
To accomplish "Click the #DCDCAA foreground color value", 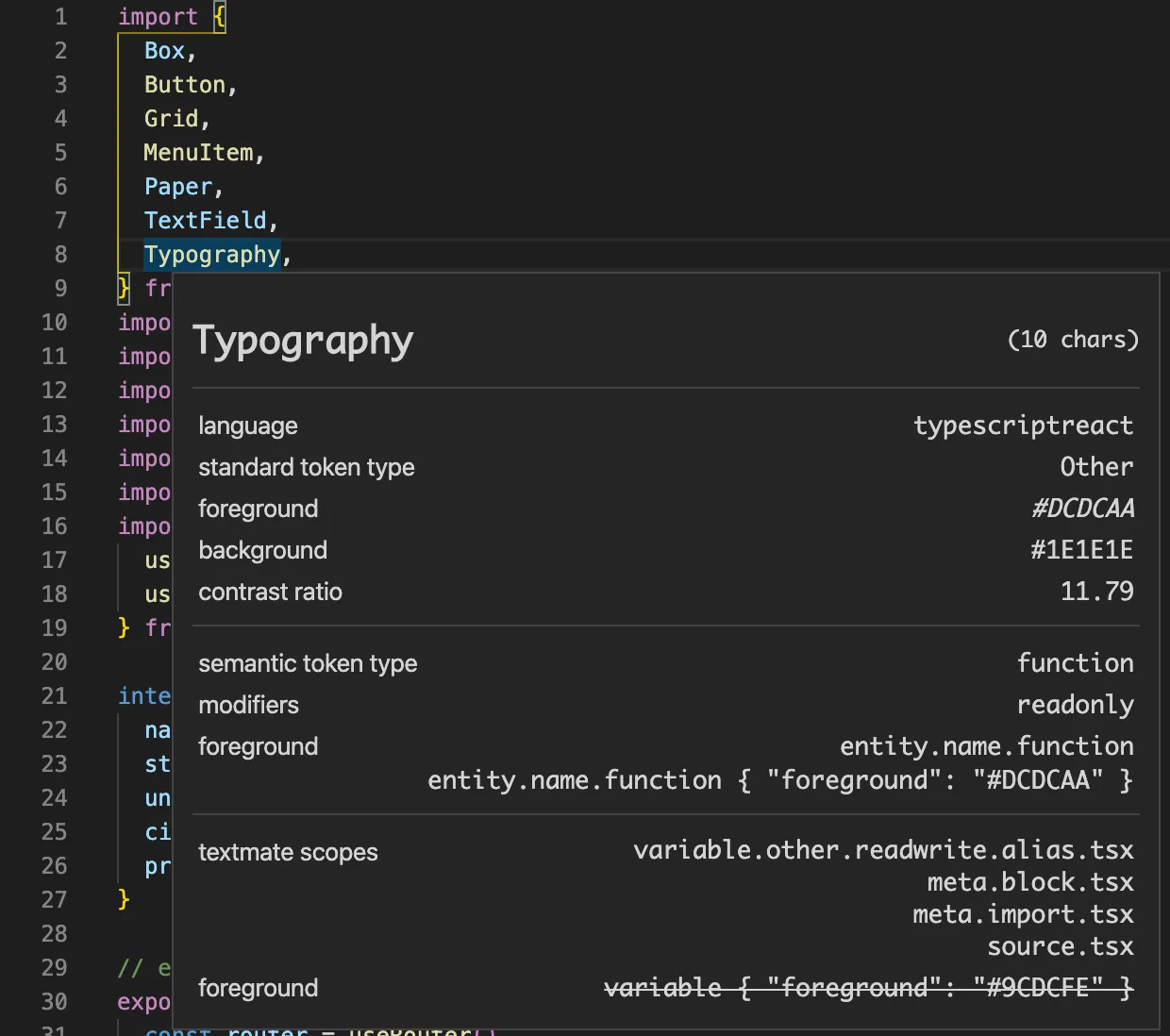I will coord(1082,509).
